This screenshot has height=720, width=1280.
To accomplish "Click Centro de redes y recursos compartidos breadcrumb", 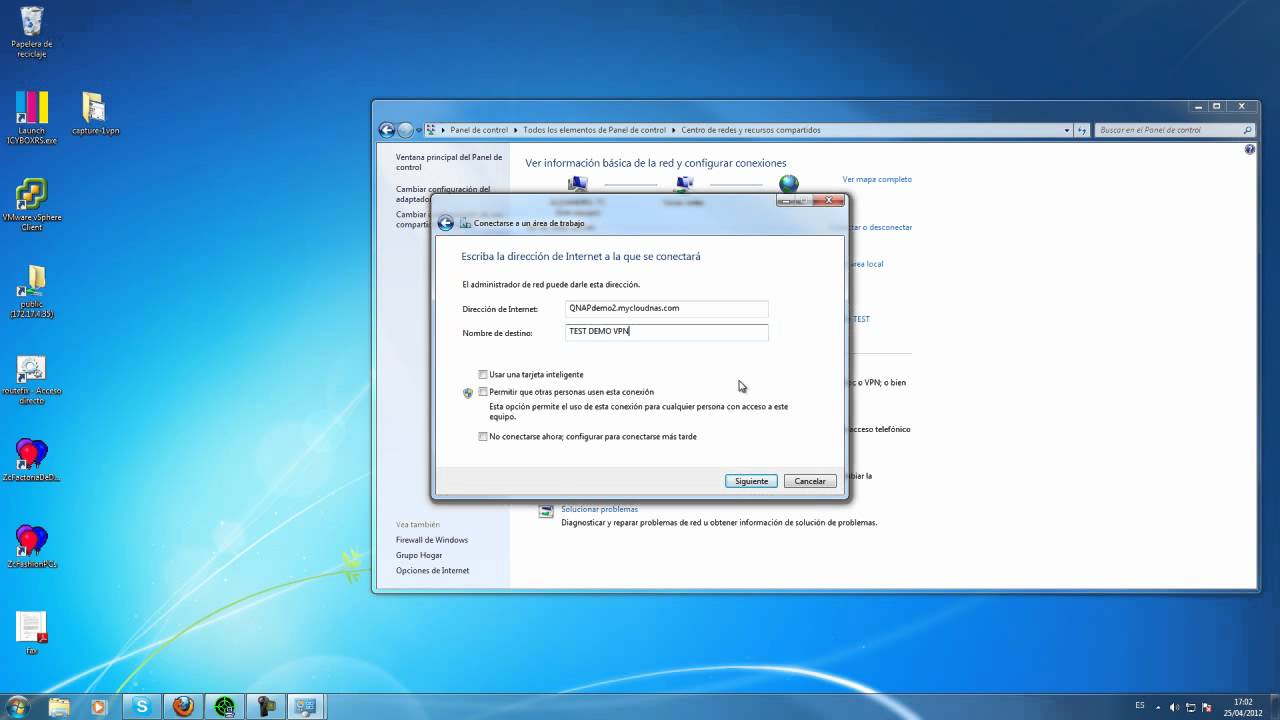I will (x=751, y=130).
